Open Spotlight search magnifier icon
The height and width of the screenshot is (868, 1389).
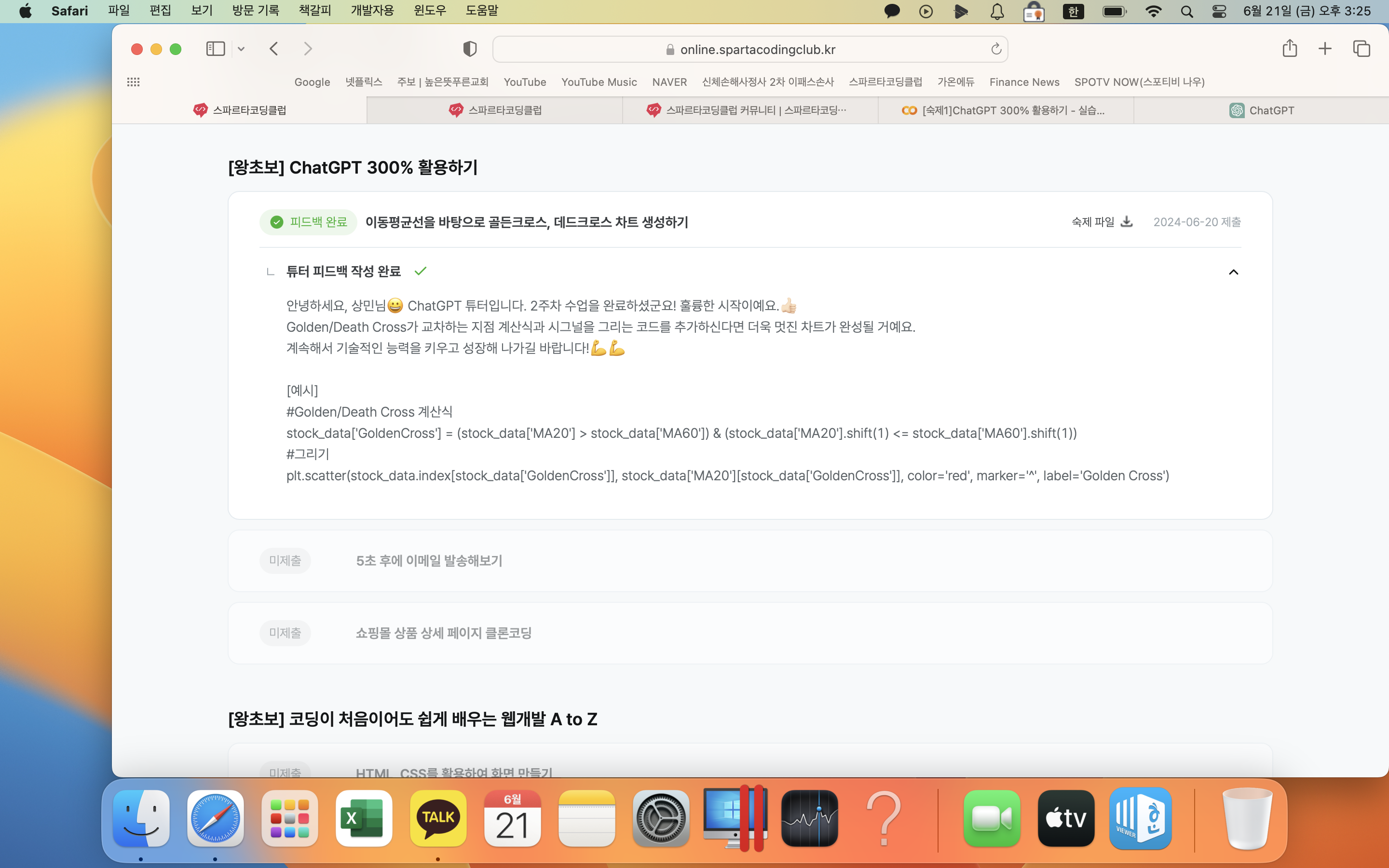click(x=1187, y=11)
